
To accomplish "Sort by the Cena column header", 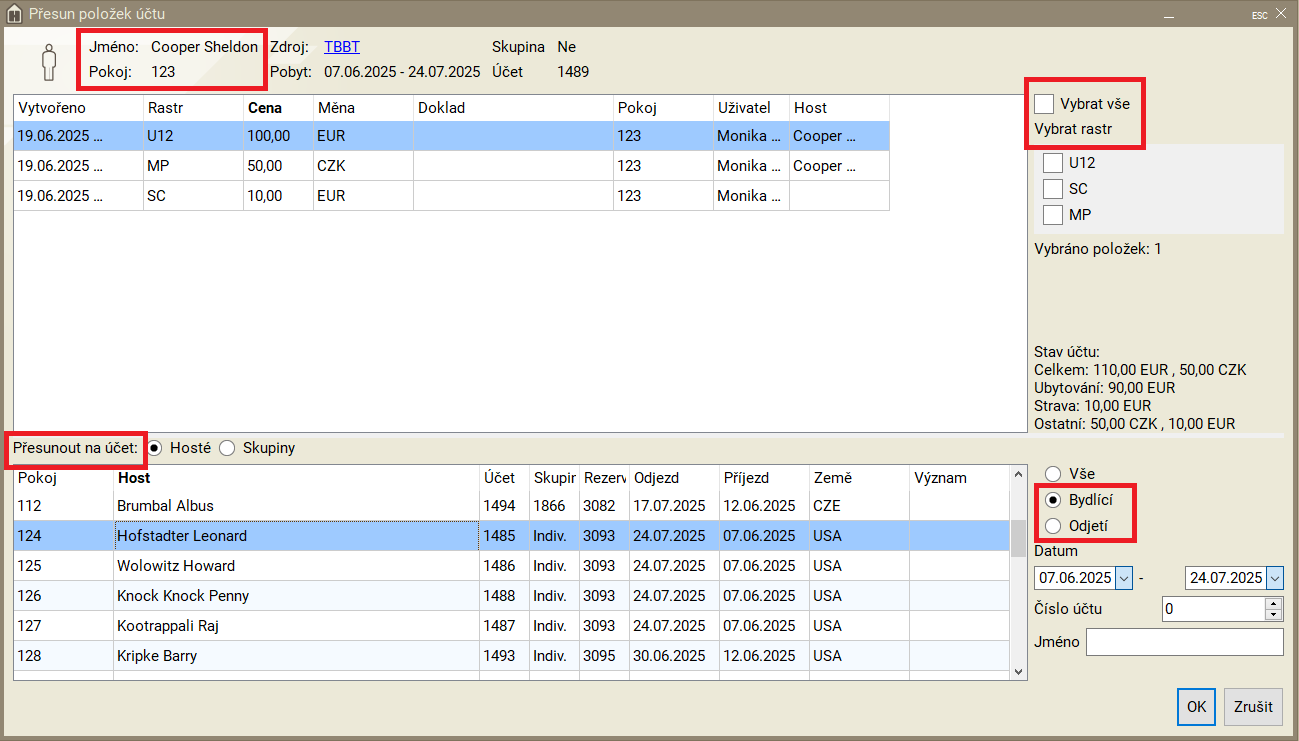I will coord(265,107).
